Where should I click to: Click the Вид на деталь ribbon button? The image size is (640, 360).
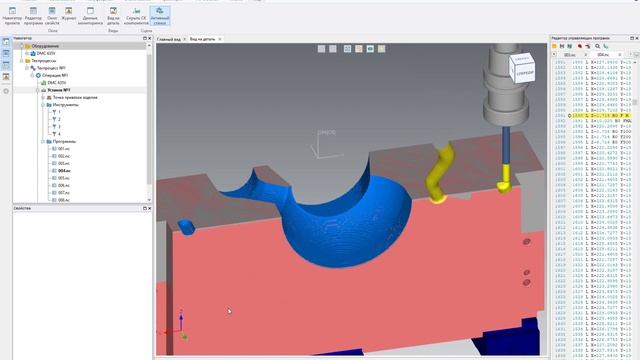pyautogui.click(x=113, y=16)
